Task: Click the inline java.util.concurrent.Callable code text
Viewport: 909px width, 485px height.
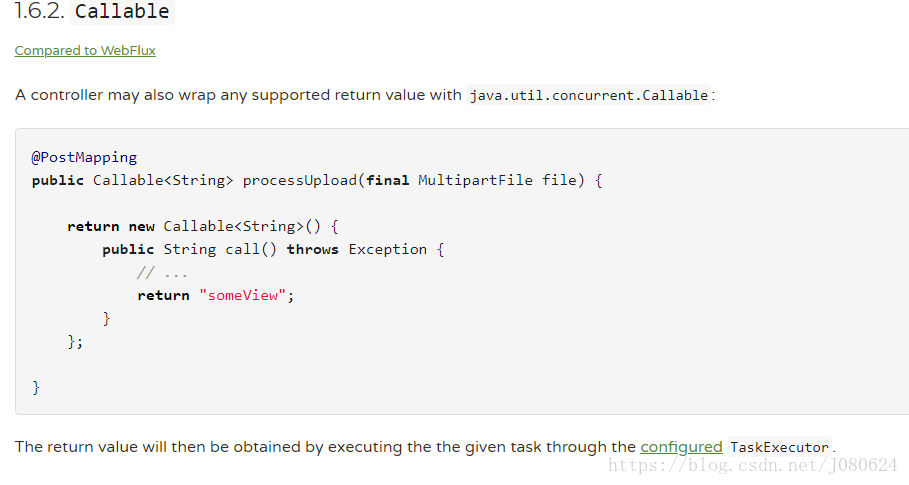Action: [588, 95]
